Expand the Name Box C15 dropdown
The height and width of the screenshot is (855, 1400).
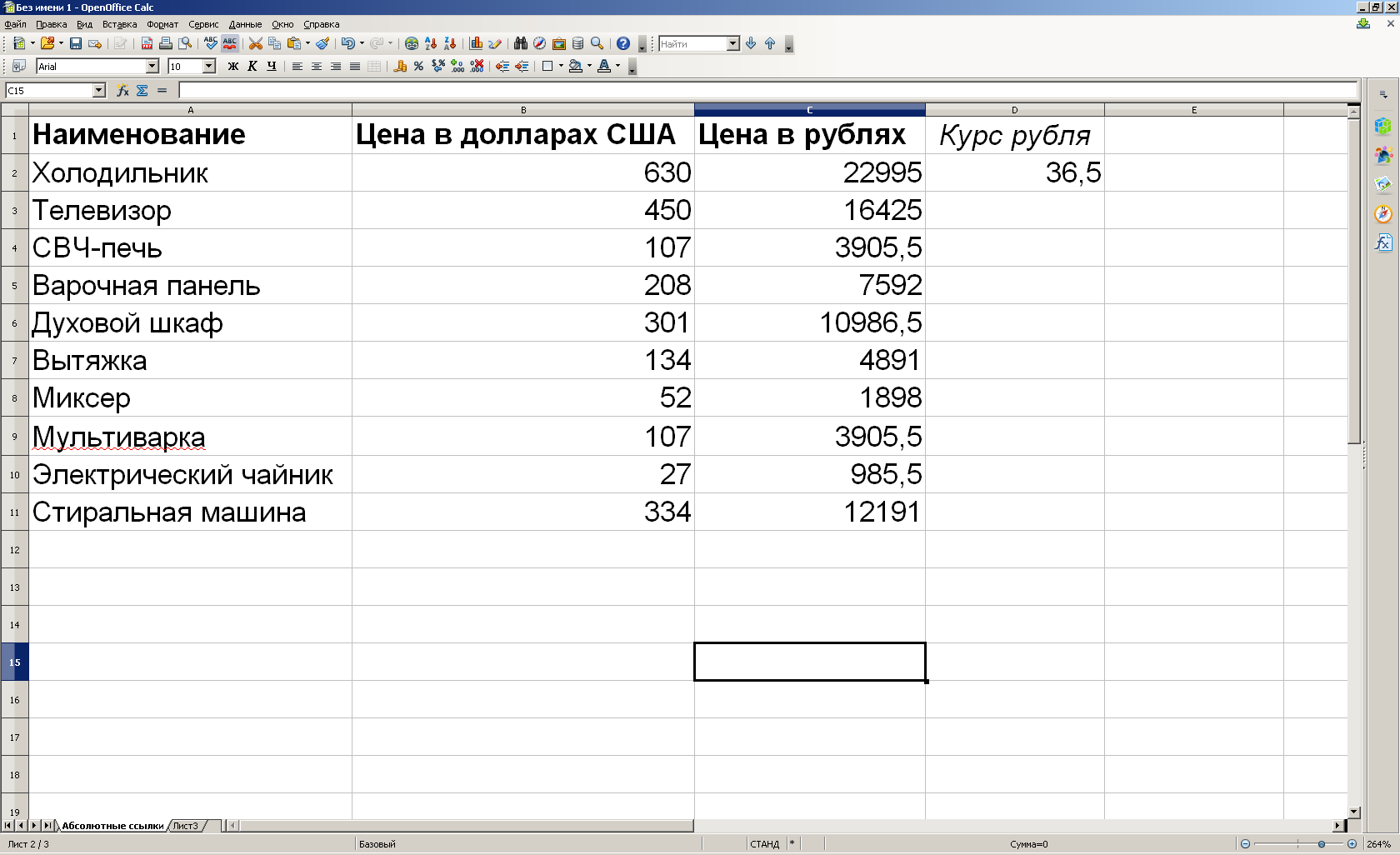(99, 91)
